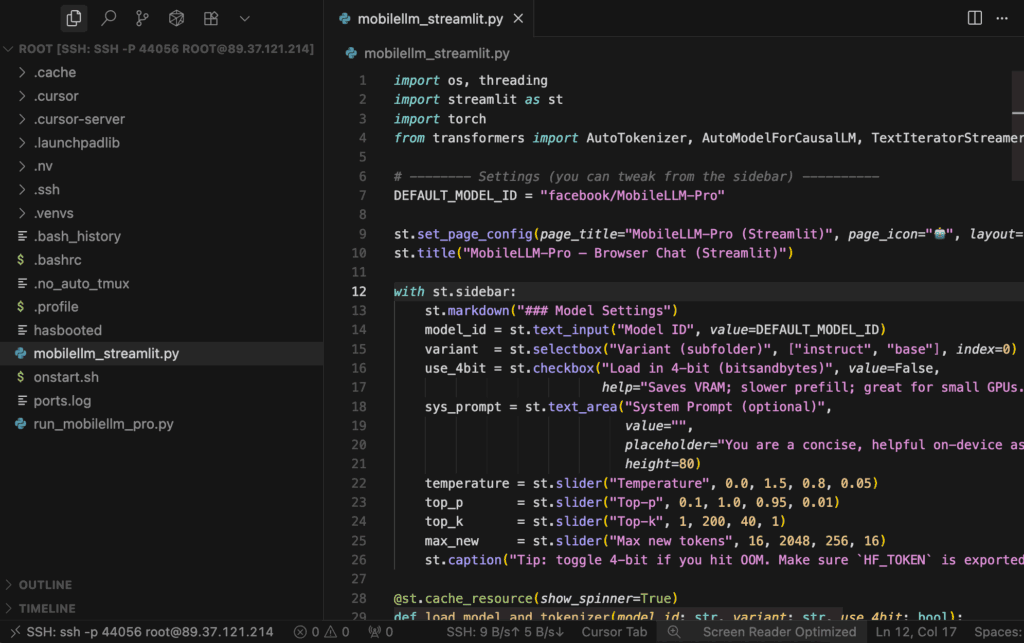The width and height of the screenshot is (1024, 643).
Task: Click the SSH remote connection status button
Action: pos(140,632)
